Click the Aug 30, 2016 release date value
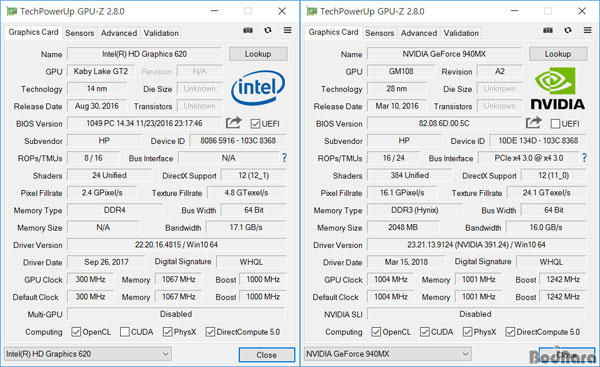600x367 pixels. coord(97,106)
